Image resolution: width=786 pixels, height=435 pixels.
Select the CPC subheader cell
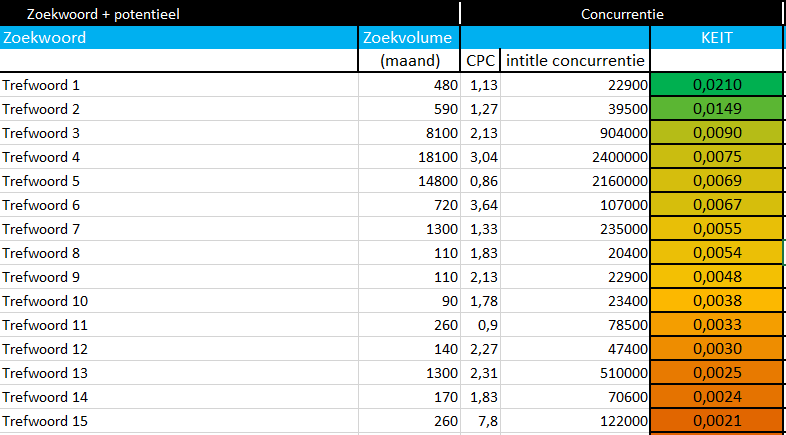(x=481, y=61)
